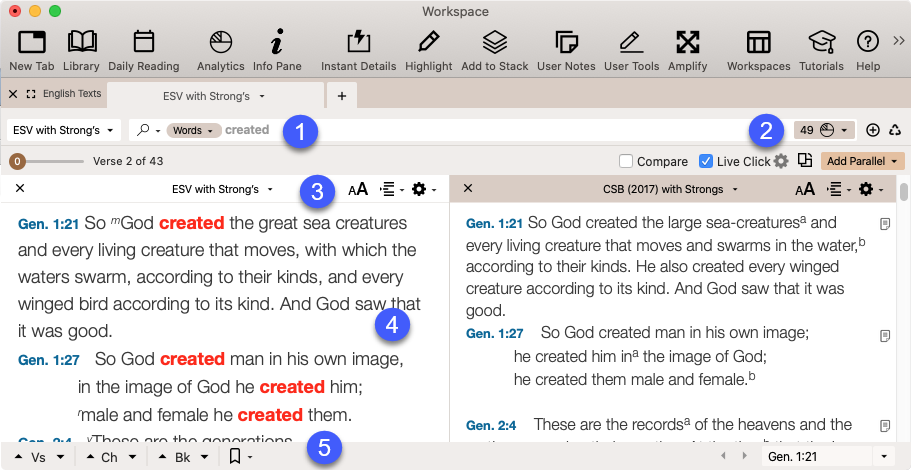911x470 pixels.
Task: Open the CSB (2017) with Strongs pane dropdown
Action: point(671,189)
